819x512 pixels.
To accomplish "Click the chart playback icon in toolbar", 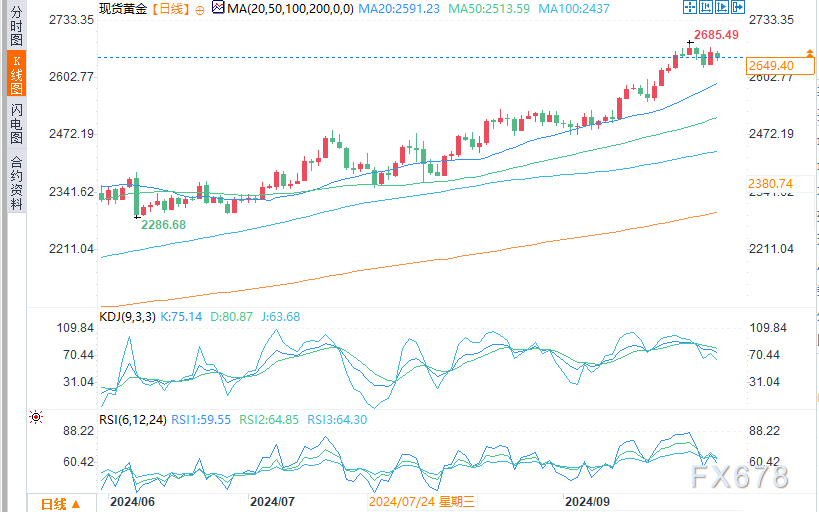I will pyautogui.click(x=722, y=7).
